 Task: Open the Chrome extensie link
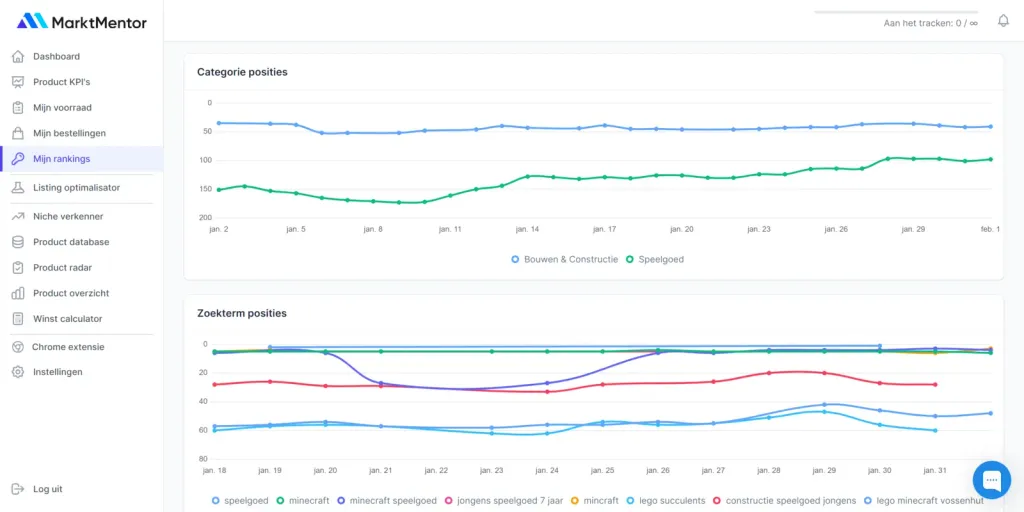[68, 347]
